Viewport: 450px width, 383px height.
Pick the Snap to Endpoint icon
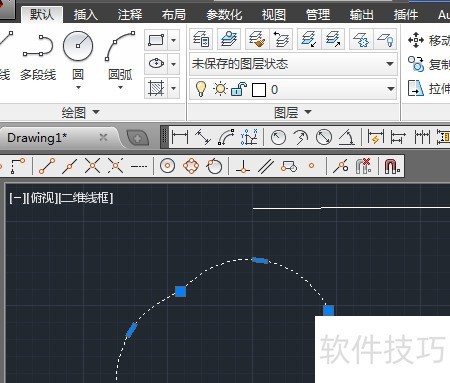pyautogui.click(x=47, y=166)
